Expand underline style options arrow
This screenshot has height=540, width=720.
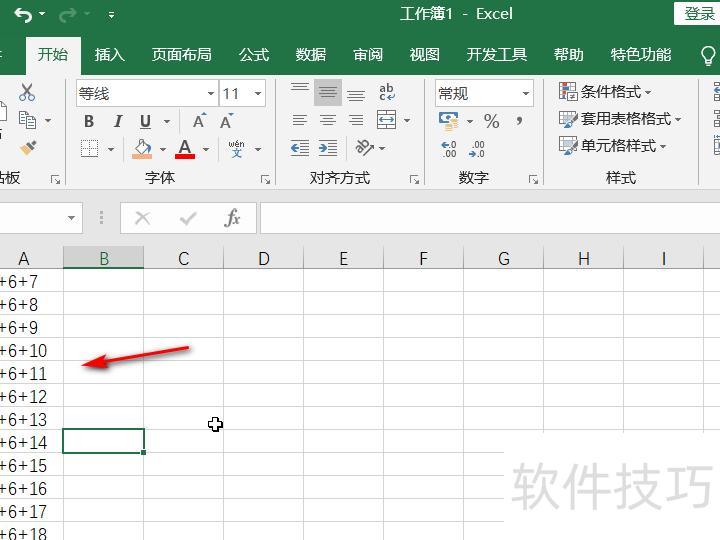pos(167,122)
